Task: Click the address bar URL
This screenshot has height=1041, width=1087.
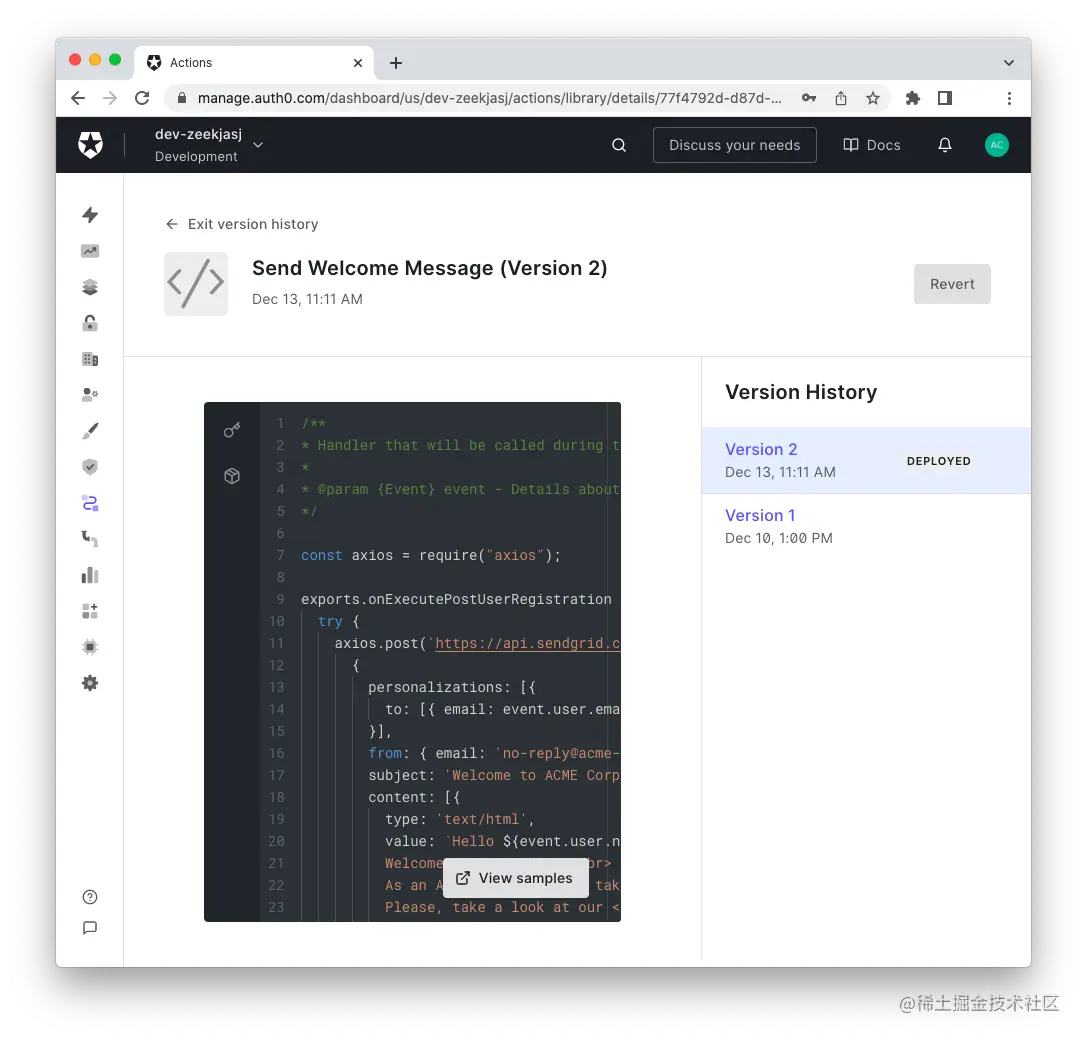Action: 489,98
